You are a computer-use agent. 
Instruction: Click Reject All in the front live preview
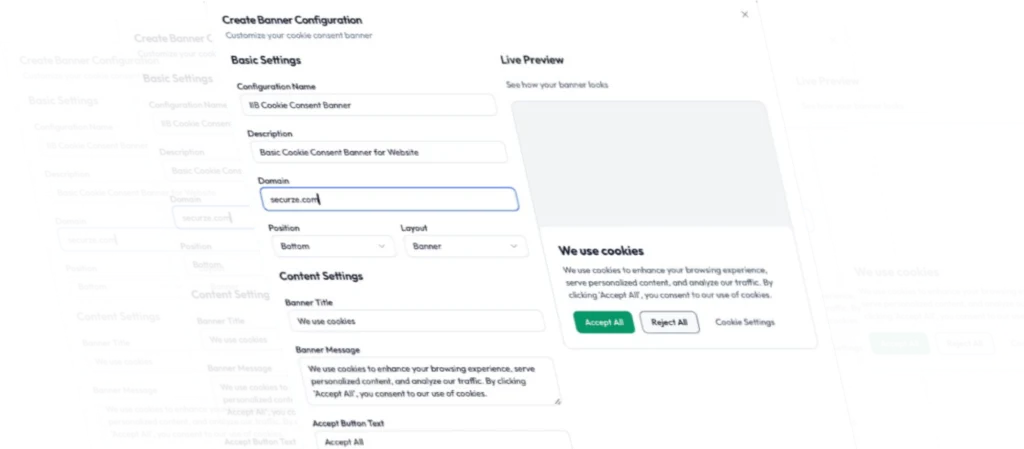pyautogui.click(x=669, y=322)
